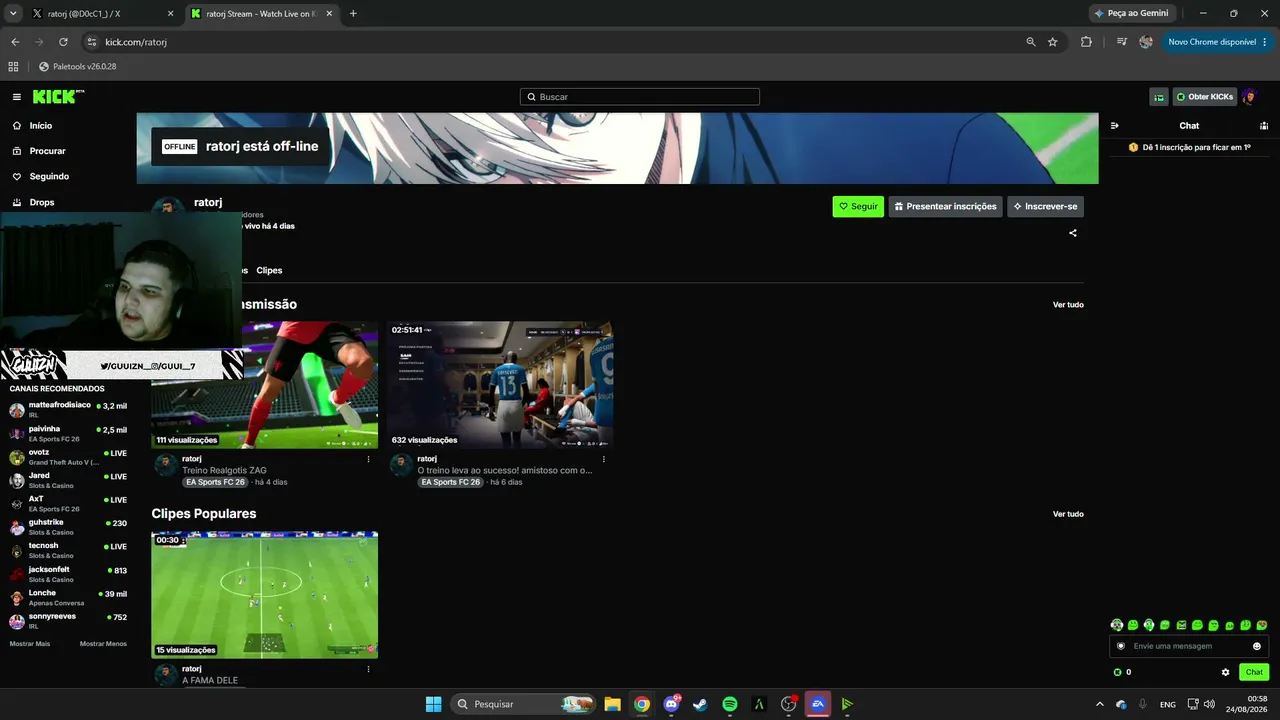Open the Steam taskbar icon

coord(700,704)
